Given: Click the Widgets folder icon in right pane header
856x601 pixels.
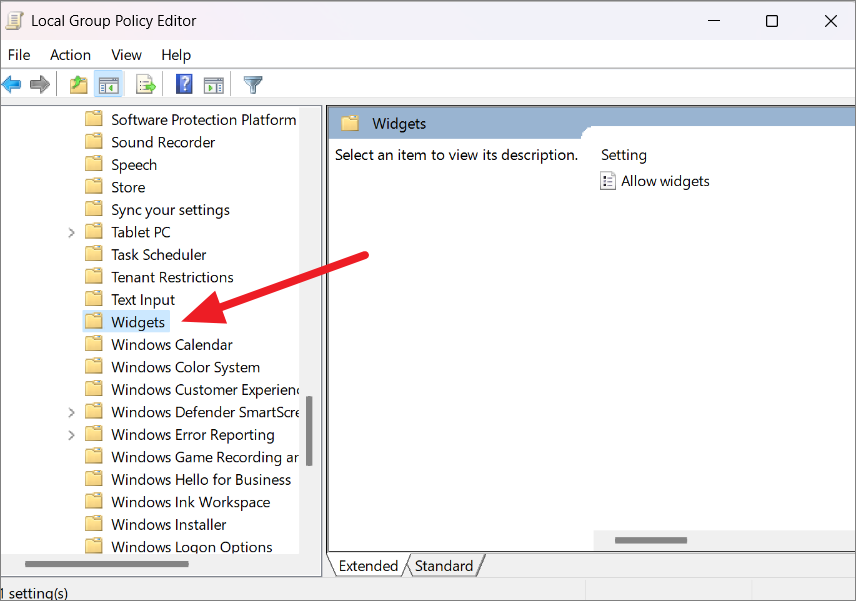Looking at the screenshot, I should (350, 123).
